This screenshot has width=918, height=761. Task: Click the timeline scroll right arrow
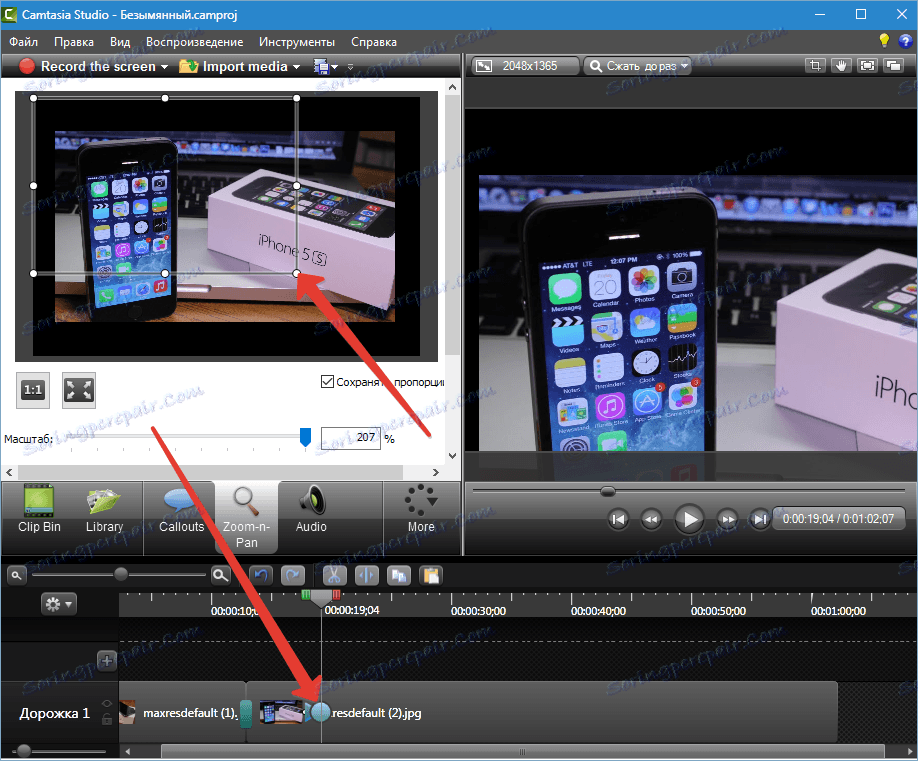click(x=910, y=751)
